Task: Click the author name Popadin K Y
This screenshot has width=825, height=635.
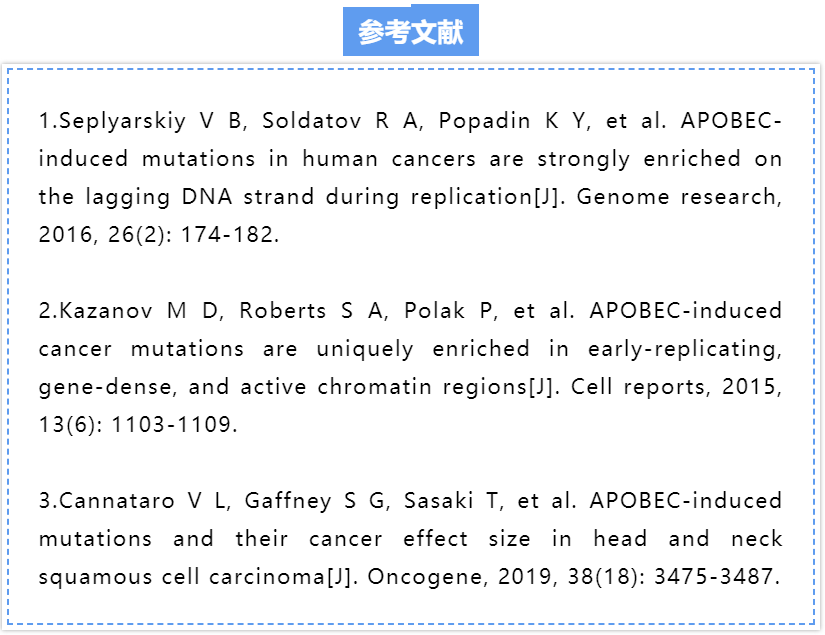Action: pyautogui.click(x=511, y=121)
